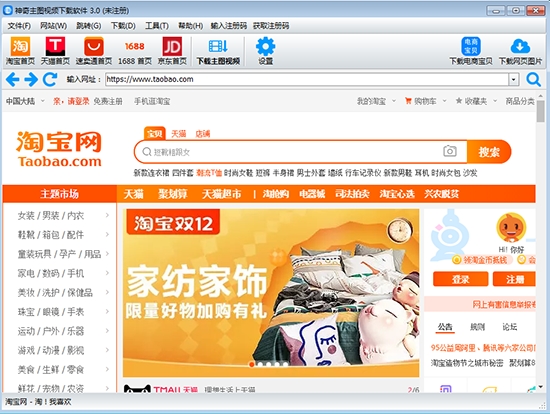The height and width of the screenshot is (414, 550).
Task: Go back with the left arrow
Action: point(13,79)
